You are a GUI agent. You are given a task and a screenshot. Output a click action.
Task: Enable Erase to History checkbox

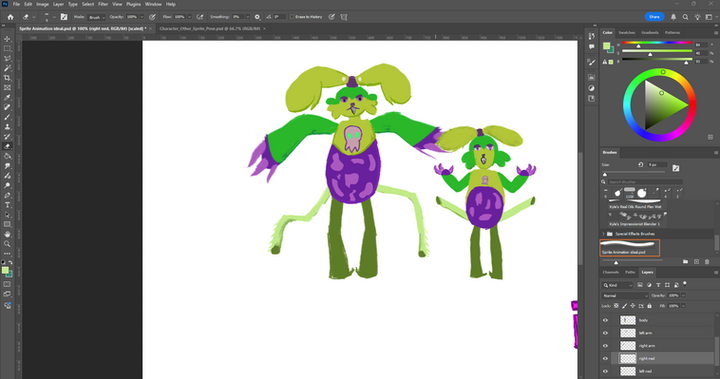[x=292, y=17]
